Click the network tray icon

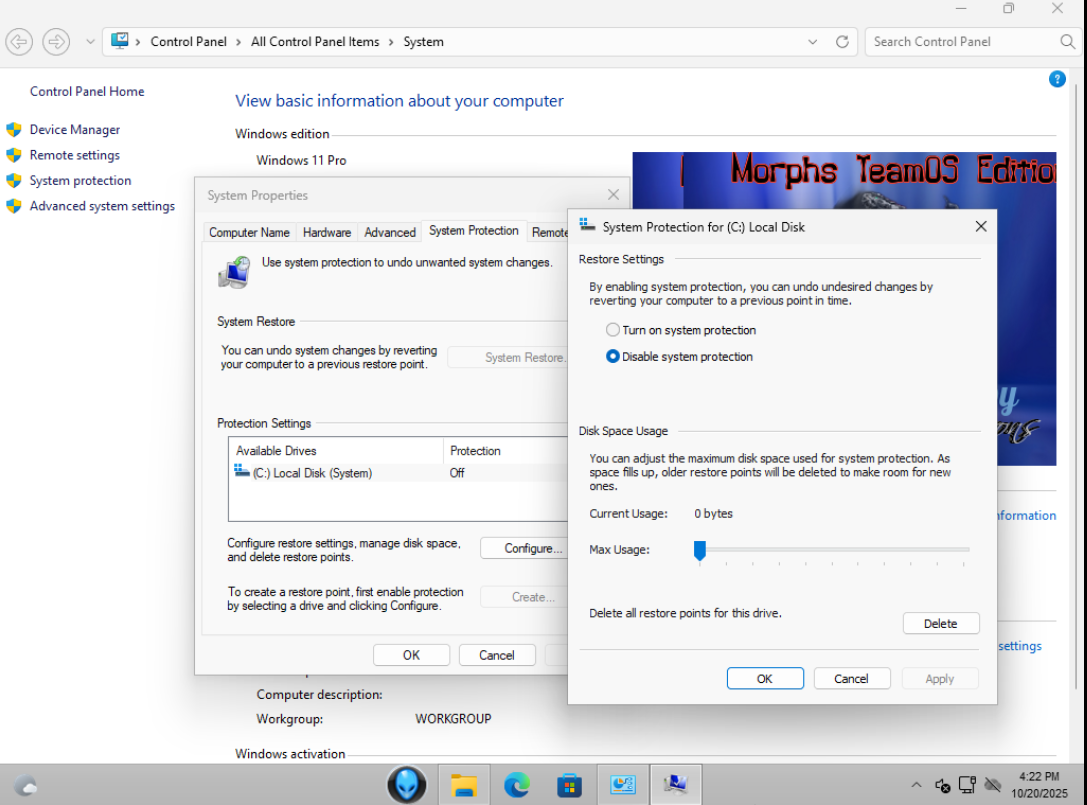click(967, 785)
